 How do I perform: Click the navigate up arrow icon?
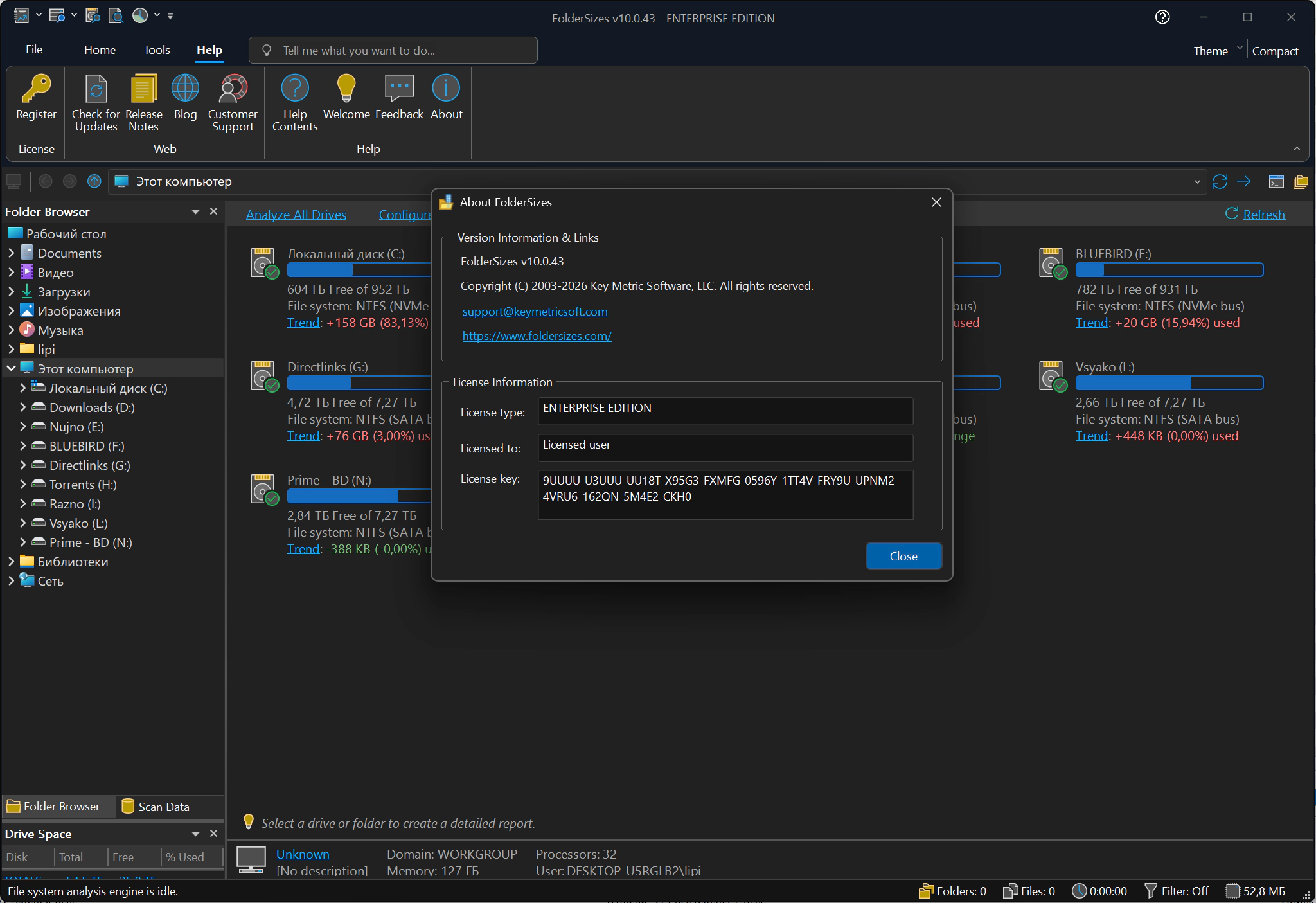tap(94, 182)
